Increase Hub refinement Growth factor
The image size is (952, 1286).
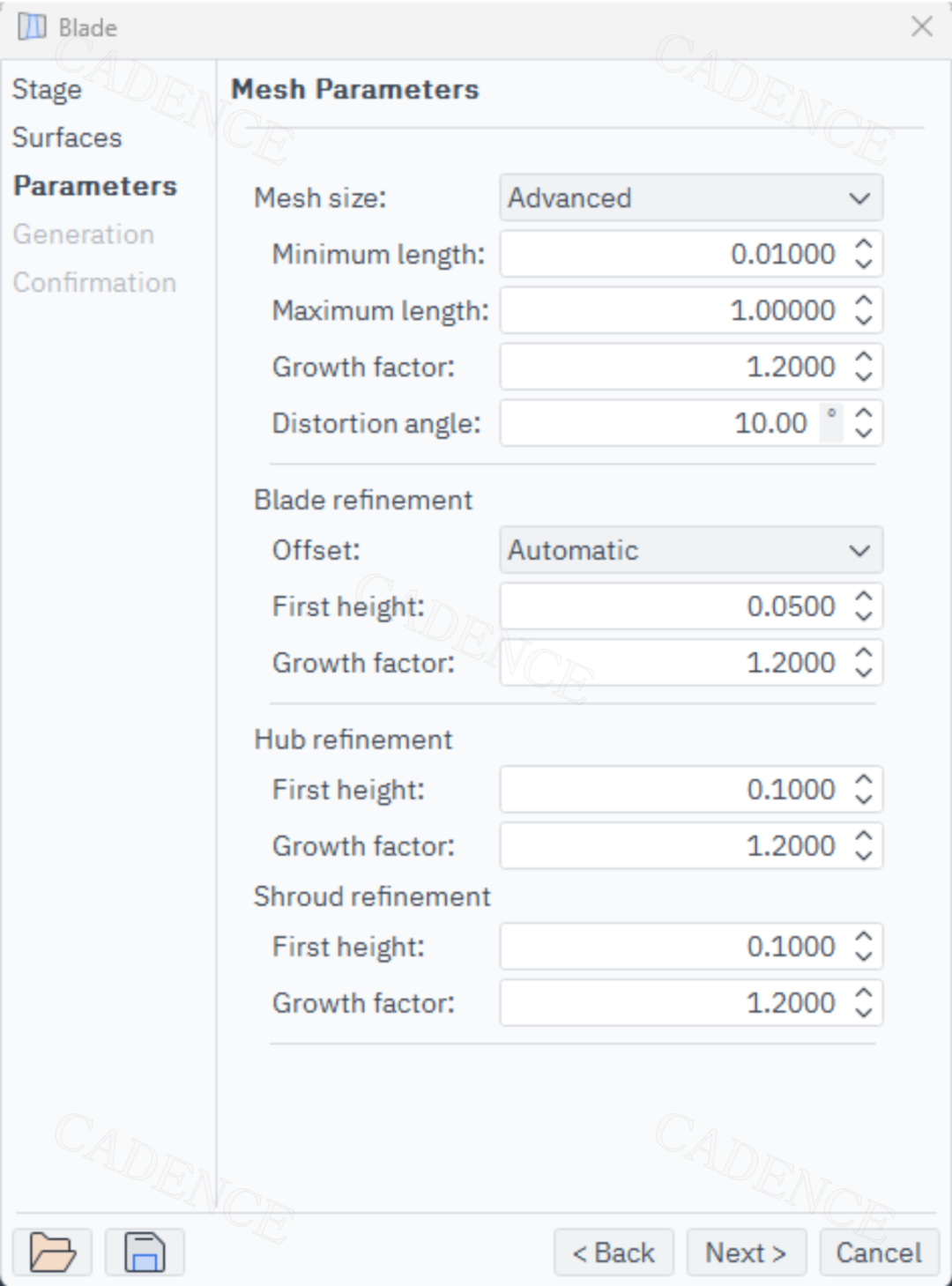864,836
